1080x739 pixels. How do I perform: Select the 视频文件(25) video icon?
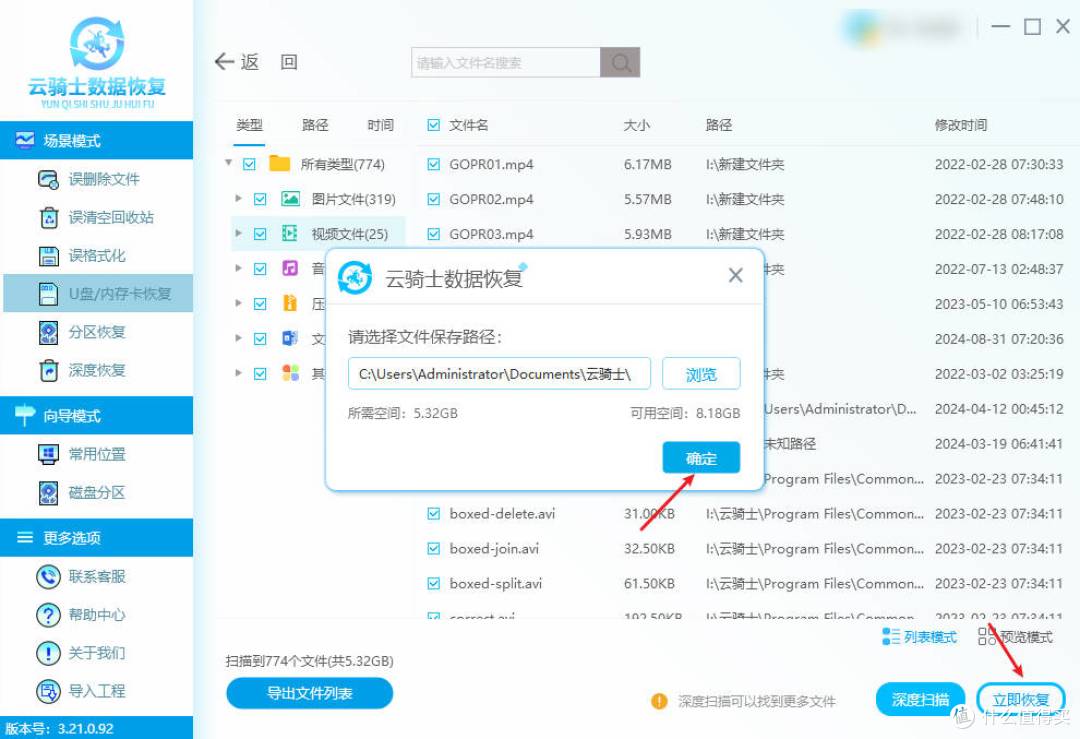(x=290, y=233)
